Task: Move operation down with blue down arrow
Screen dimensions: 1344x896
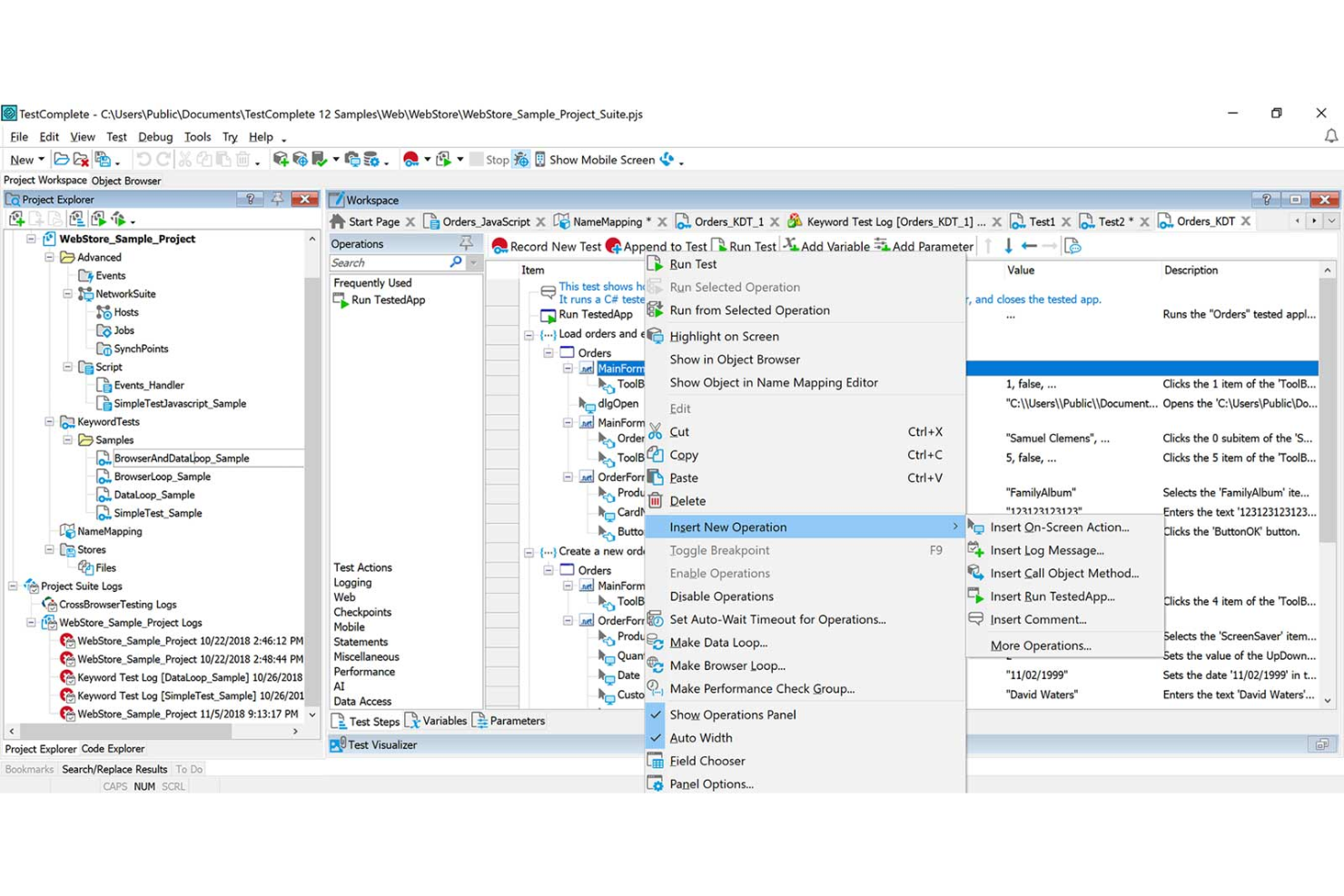Action: 1008,246
